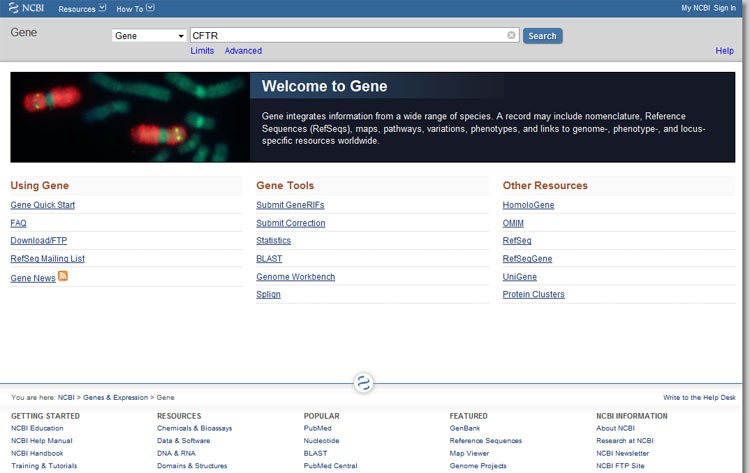Open HomoloGene
Screen dimensions: 750x473
pos(528,205)
